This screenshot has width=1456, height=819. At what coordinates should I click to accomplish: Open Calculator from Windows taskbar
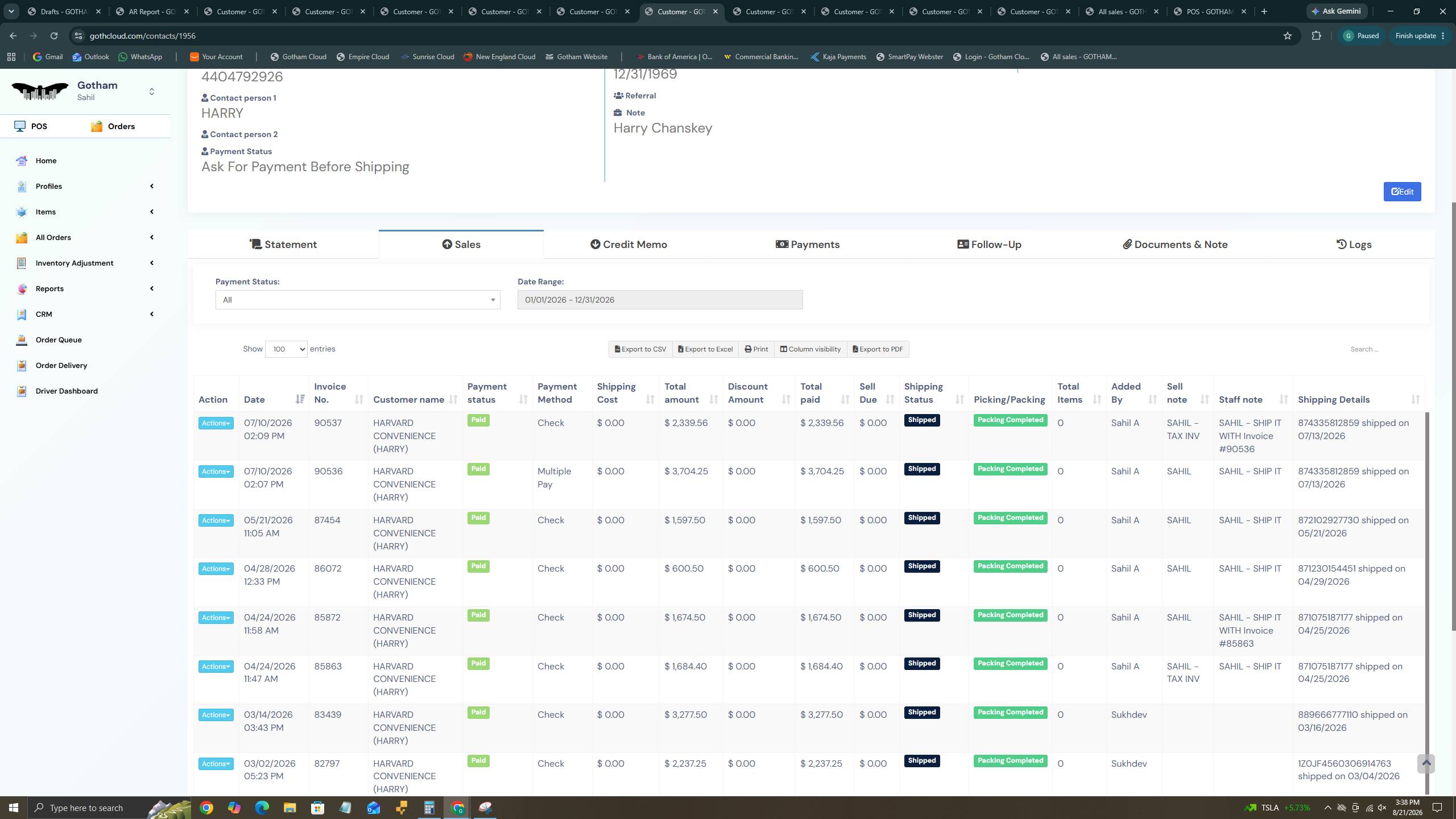click(429, 808)
